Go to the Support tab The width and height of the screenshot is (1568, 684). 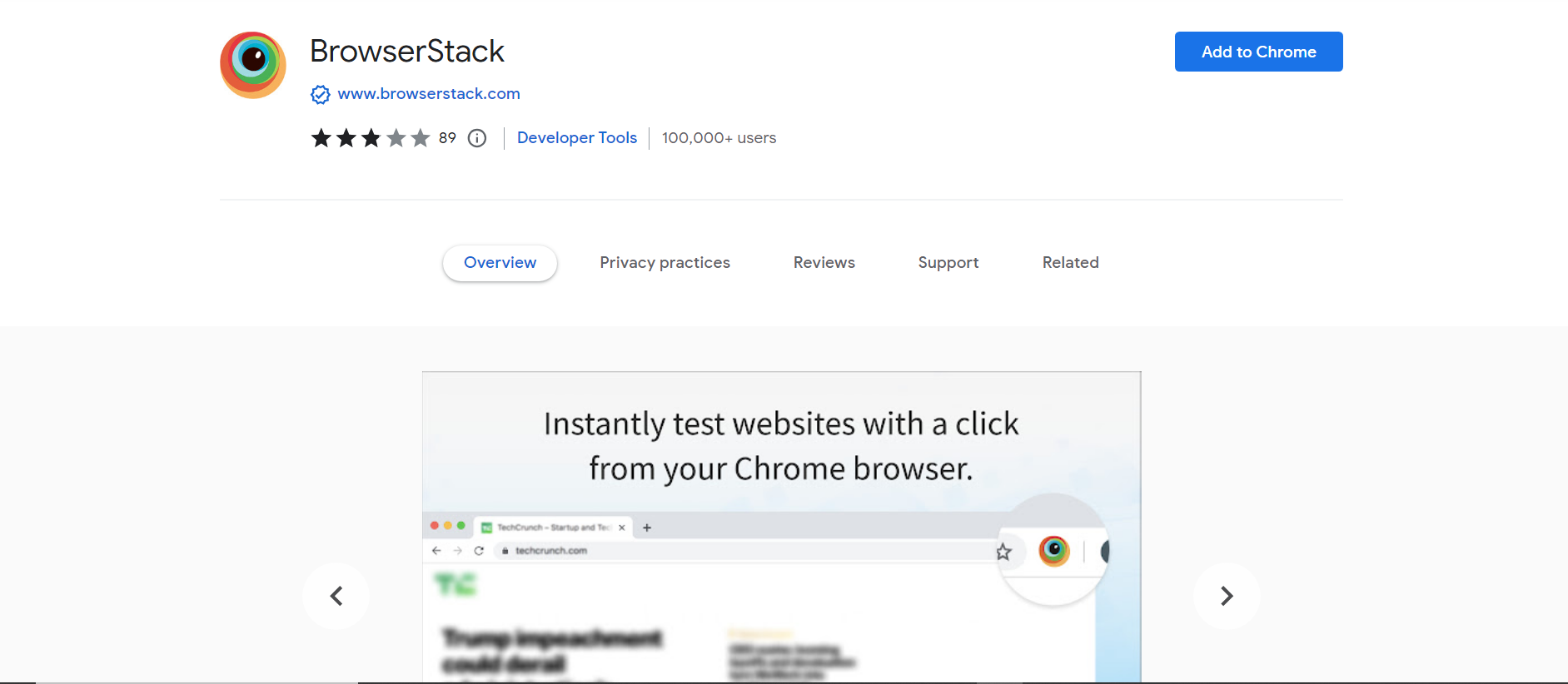[x=948, y=263]
